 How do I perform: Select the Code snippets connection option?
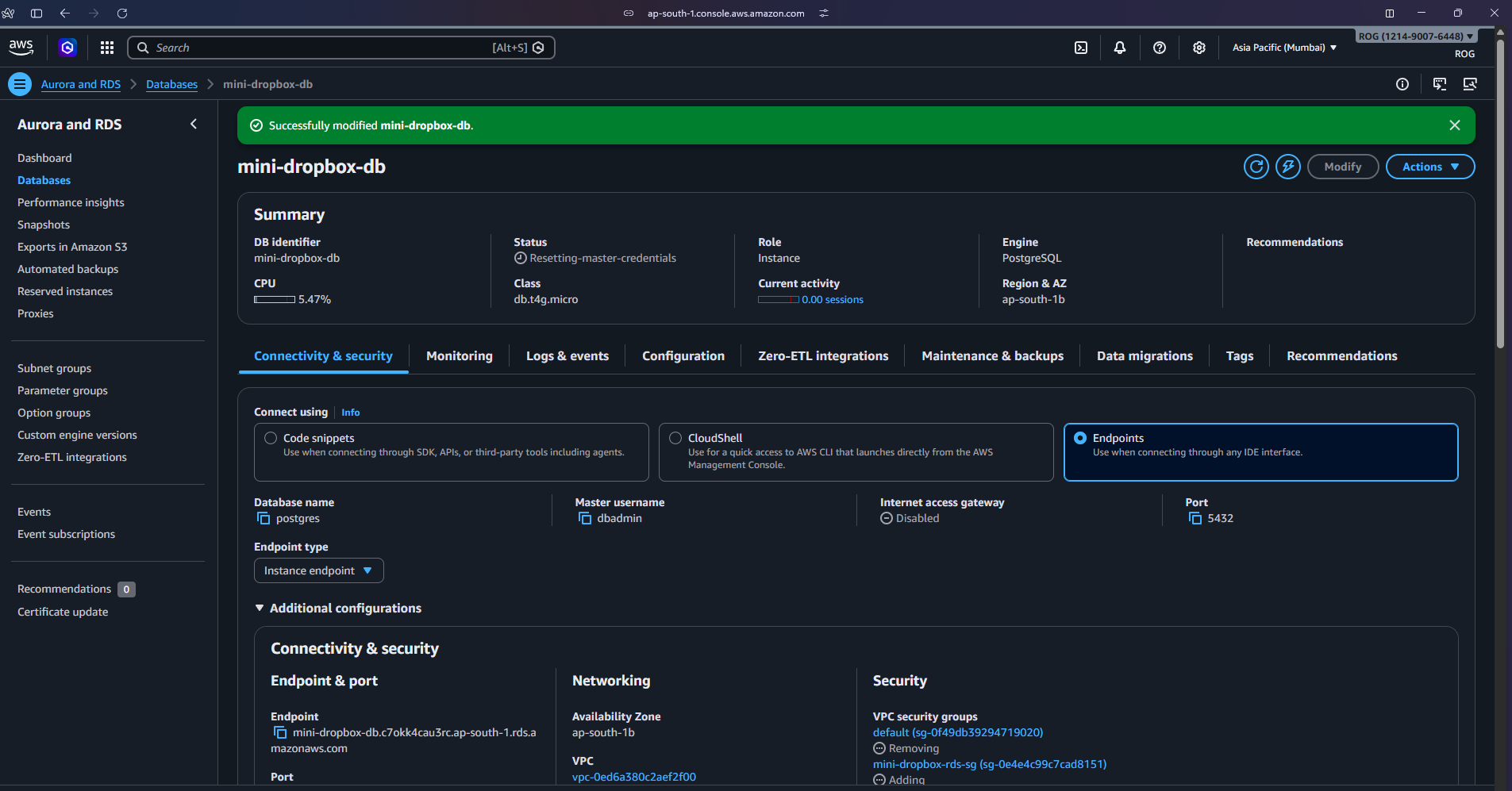271,438
